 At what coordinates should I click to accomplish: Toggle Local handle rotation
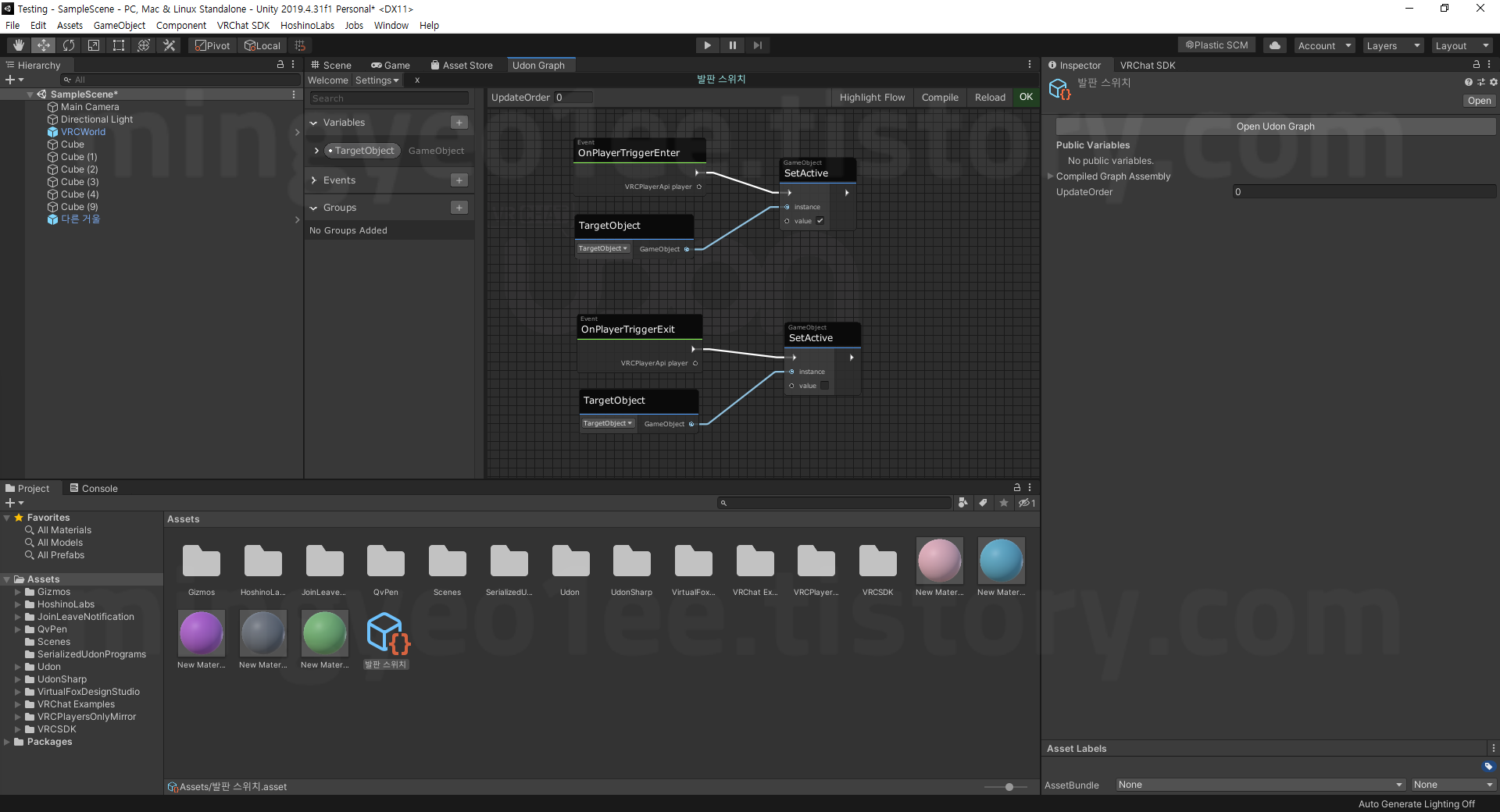(262, 45)
